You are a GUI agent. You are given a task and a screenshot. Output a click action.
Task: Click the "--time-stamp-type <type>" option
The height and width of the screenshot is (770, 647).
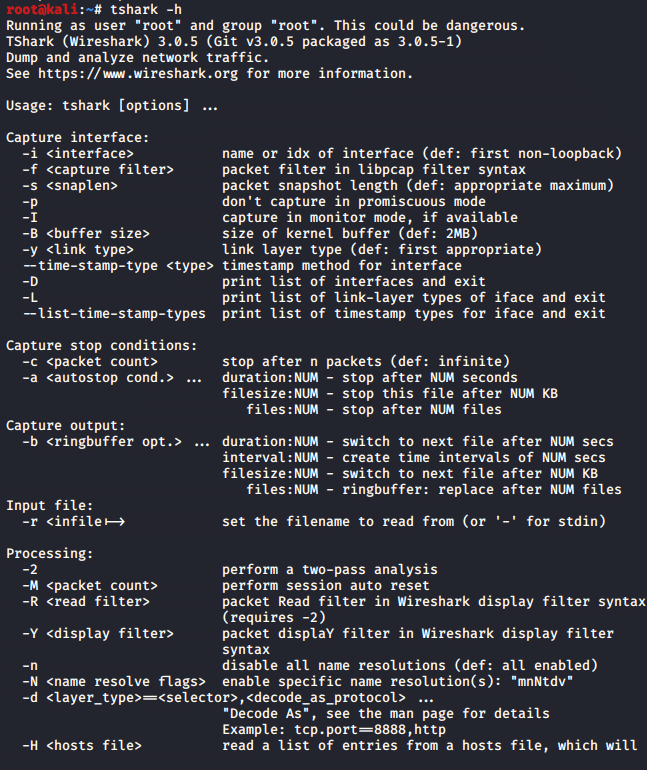118,266
